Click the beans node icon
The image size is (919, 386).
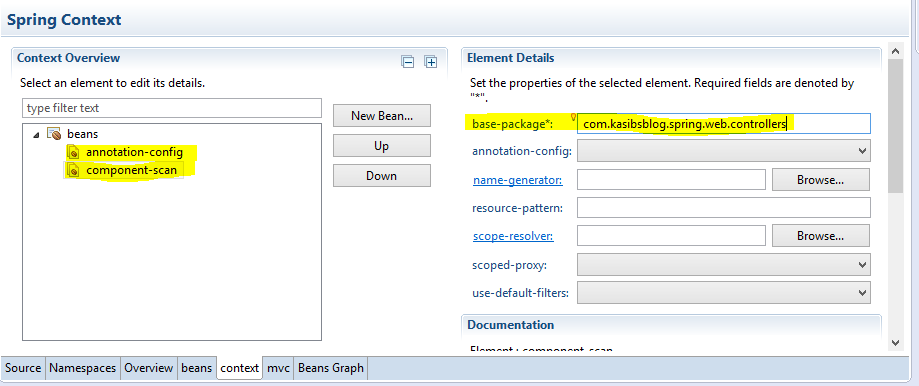pyautogui.click(x=55, y=134)
